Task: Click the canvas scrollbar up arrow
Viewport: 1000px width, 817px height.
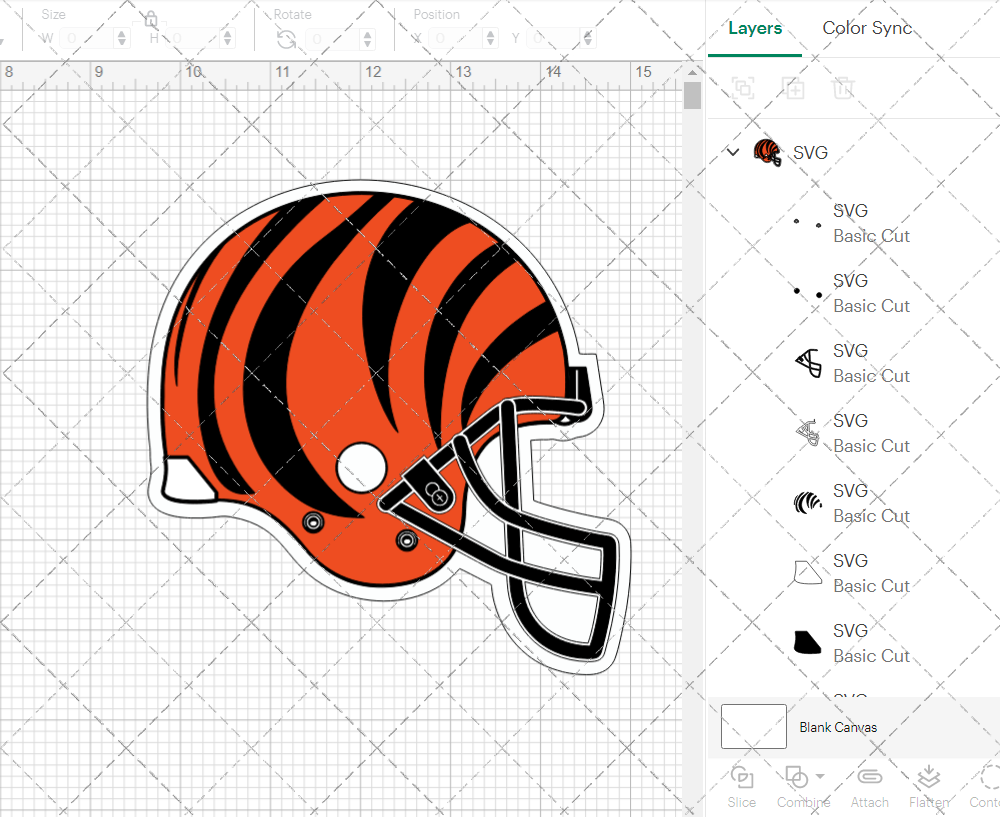Action: point(692,72)
